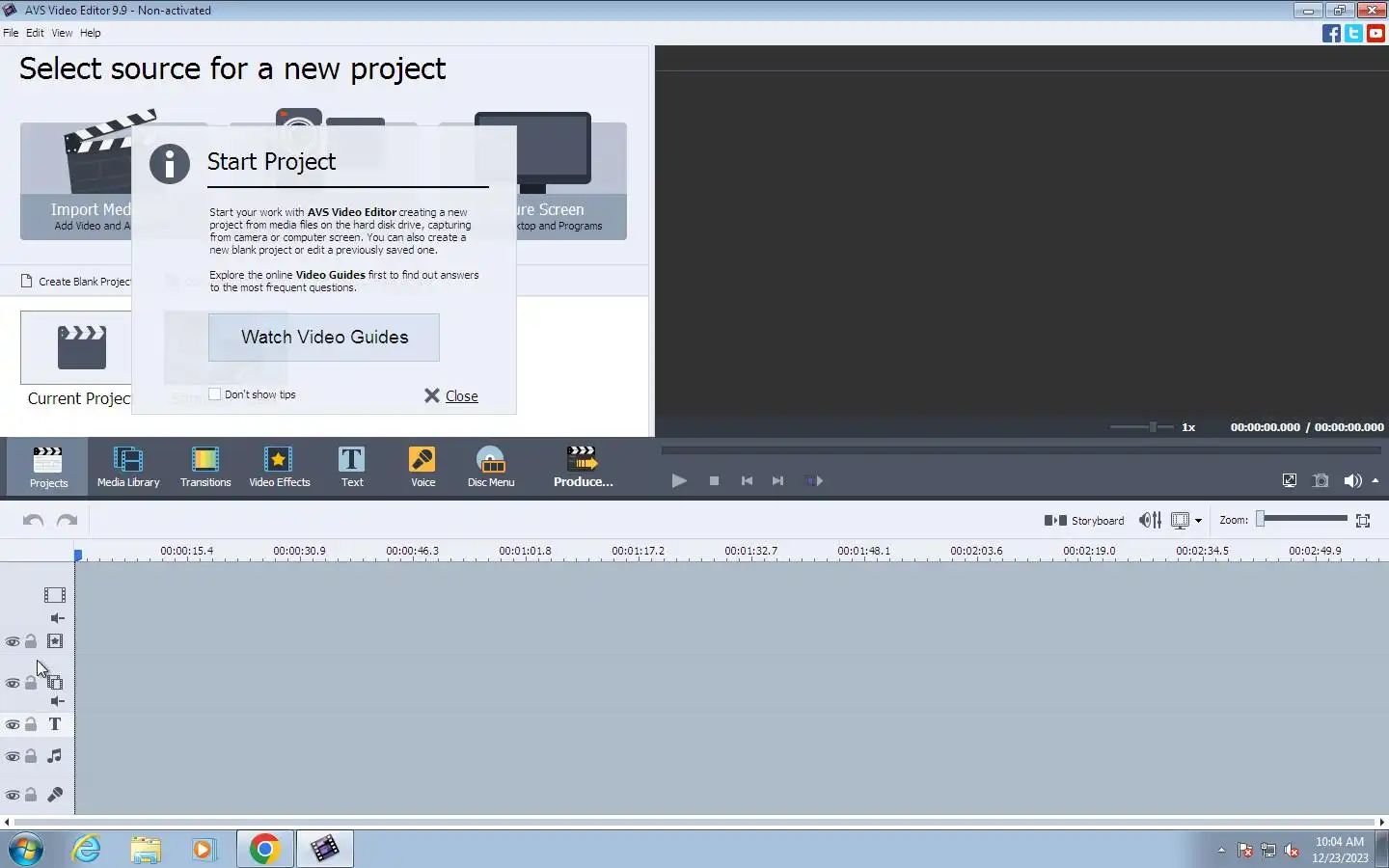Open the Disc Menu panel
The image size is (1389, 868).
pyautogui.click(x=491, y=467)
